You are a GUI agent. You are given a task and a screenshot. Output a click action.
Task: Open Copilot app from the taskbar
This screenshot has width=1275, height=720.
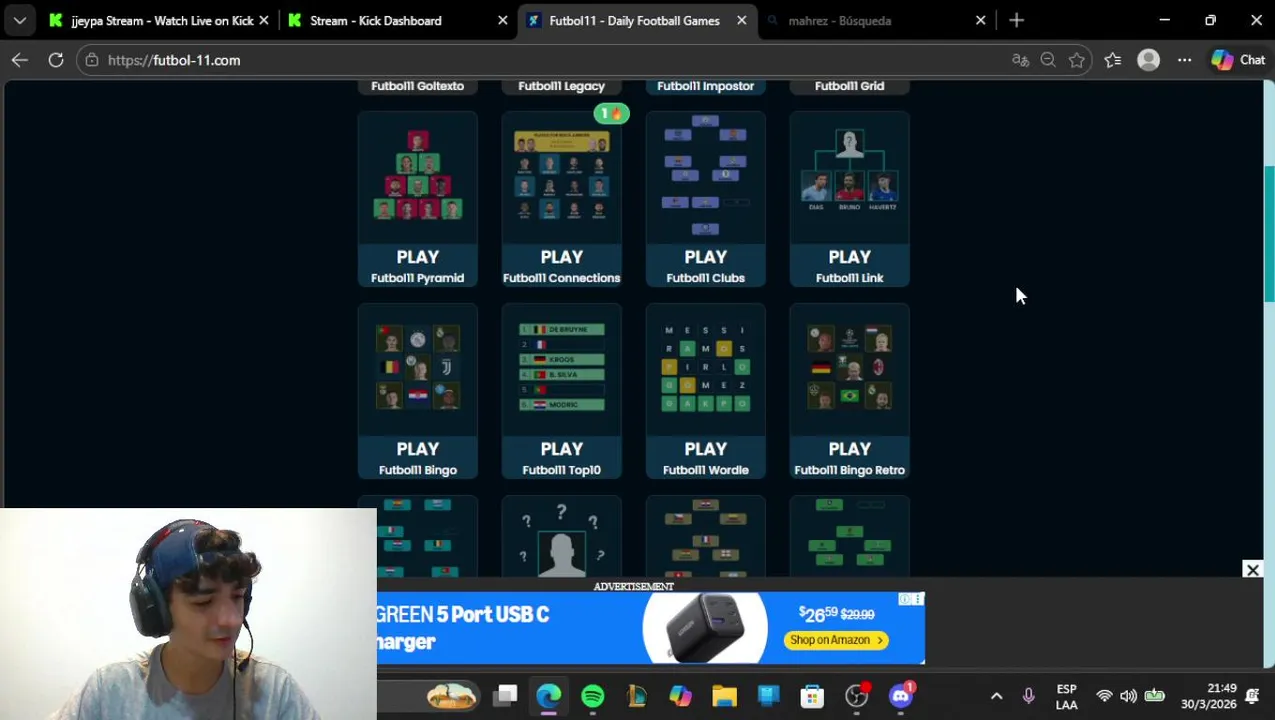[x=681, y=696]
